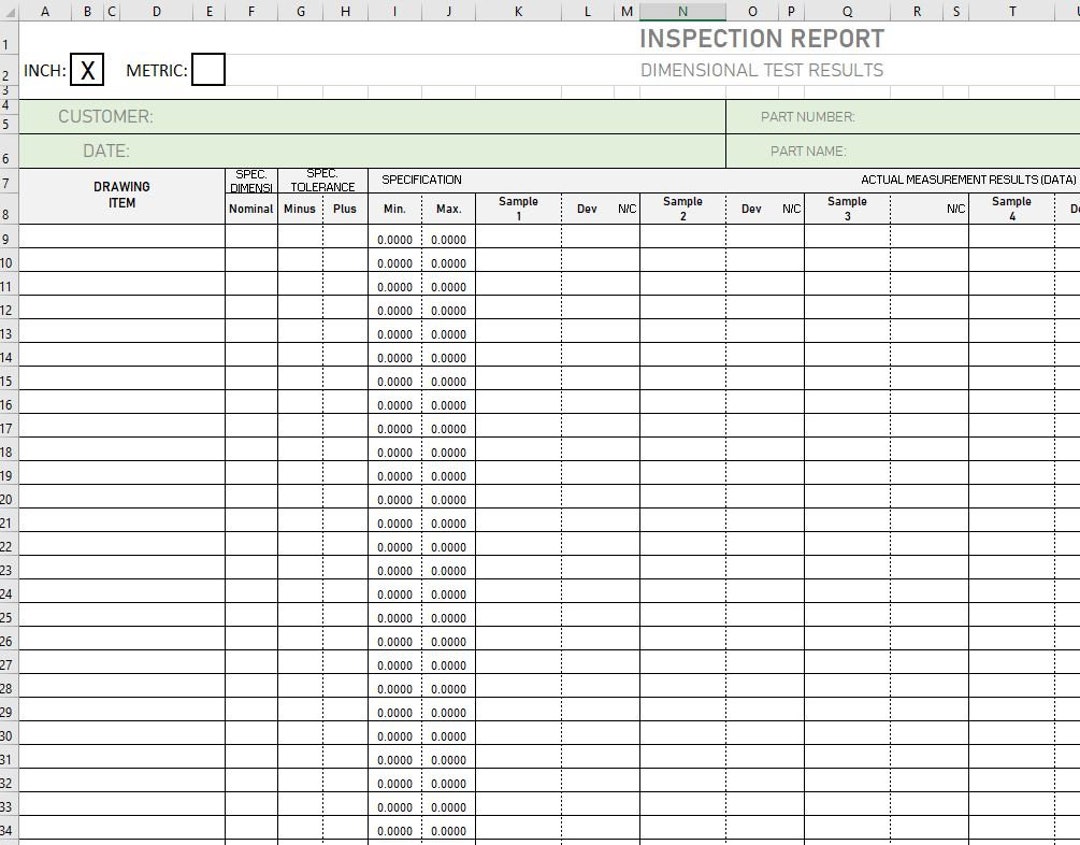Click the SPECIFICATION header cell

pyautogui.click(x=422, y=180)
